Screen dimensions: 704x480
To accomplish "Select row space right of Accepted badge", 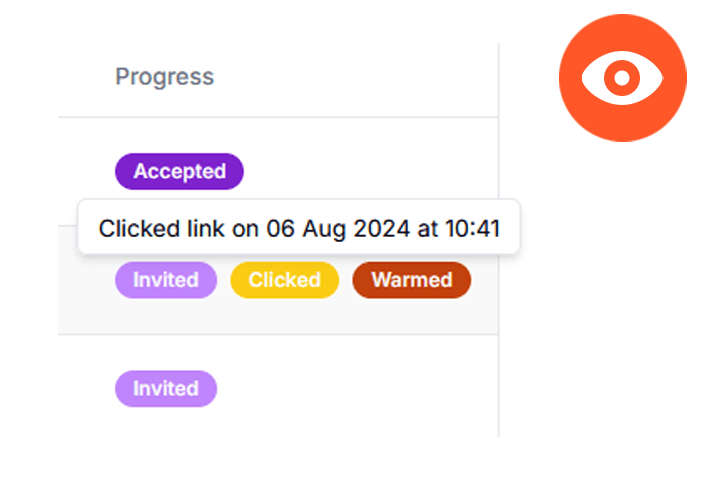I will [370, 171].
